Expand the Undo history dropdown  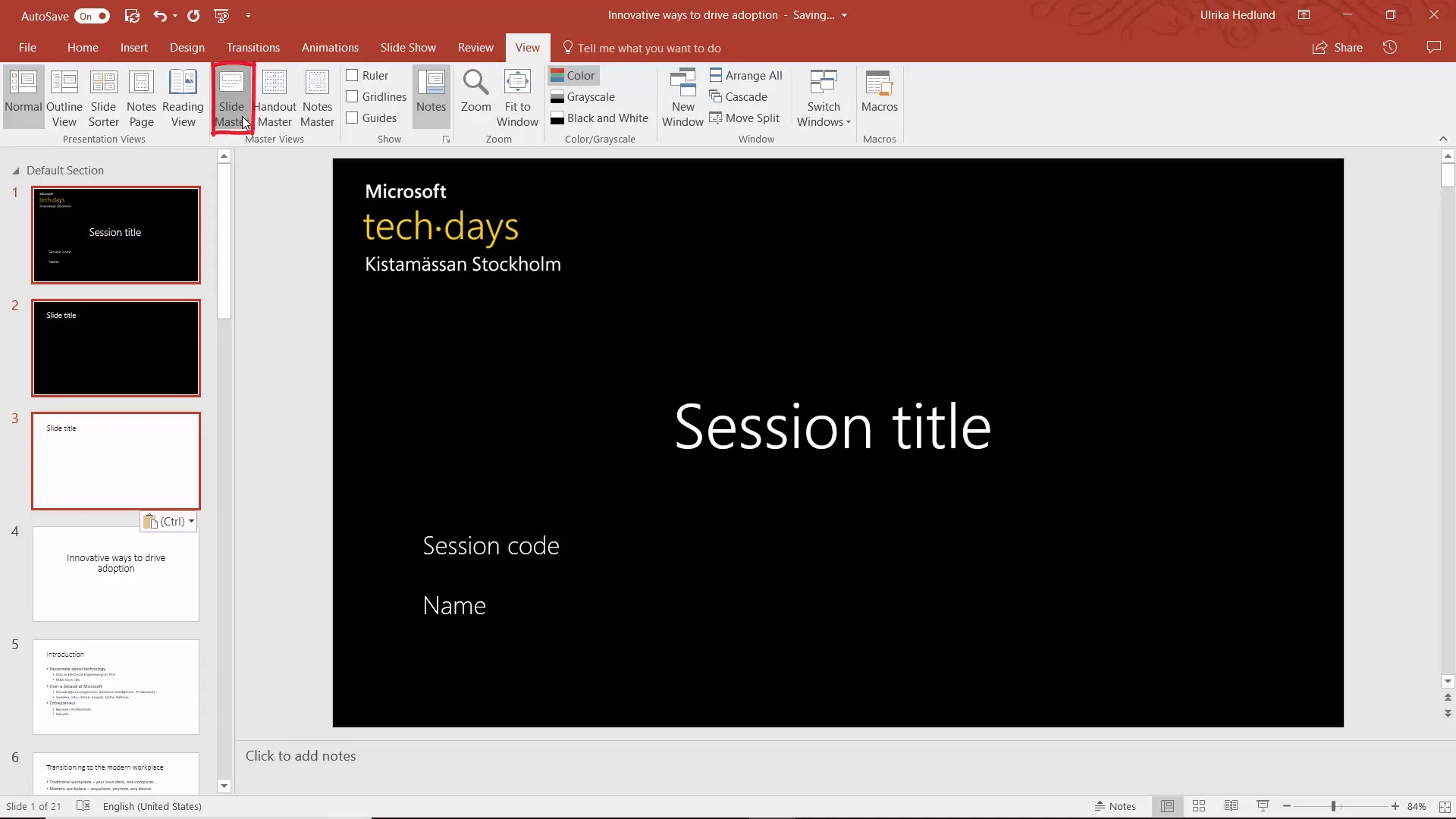tap(175, 15)
